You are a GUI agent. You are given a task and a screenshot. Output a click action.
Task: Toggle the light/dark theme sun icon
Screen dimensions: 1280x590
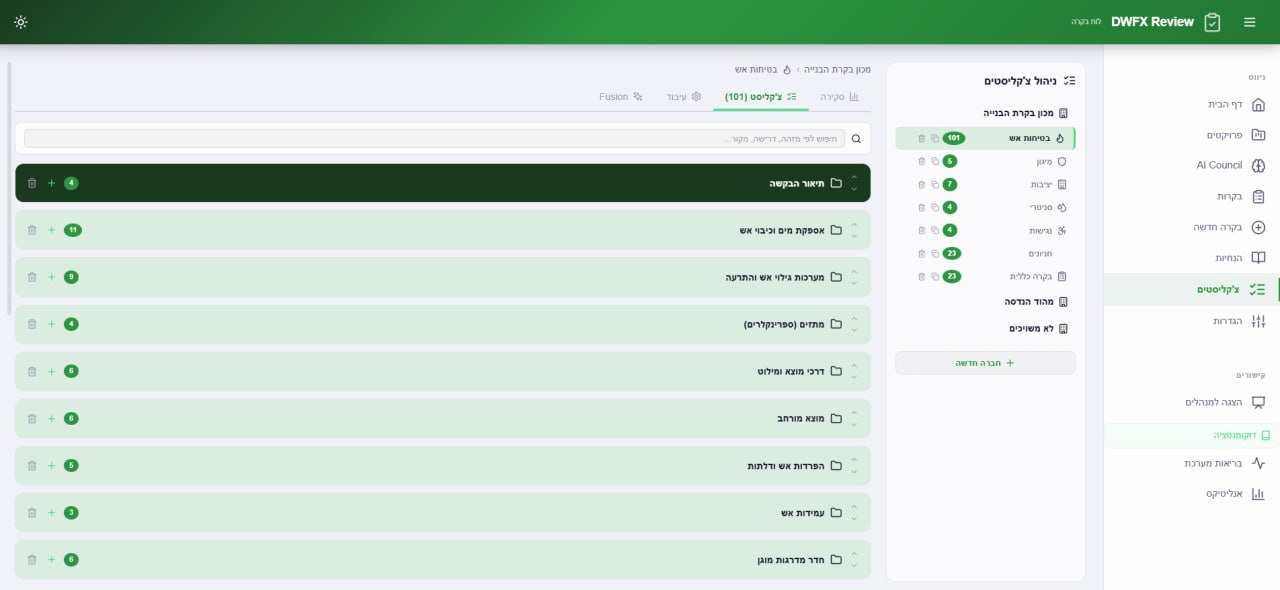(x=21, y=22)
